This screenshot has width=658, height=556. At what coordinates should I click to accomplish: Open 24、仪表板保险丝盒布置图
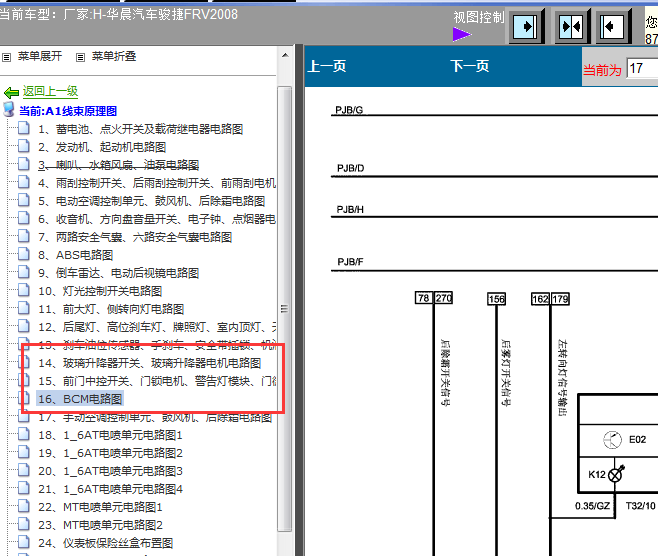[106, 543]
